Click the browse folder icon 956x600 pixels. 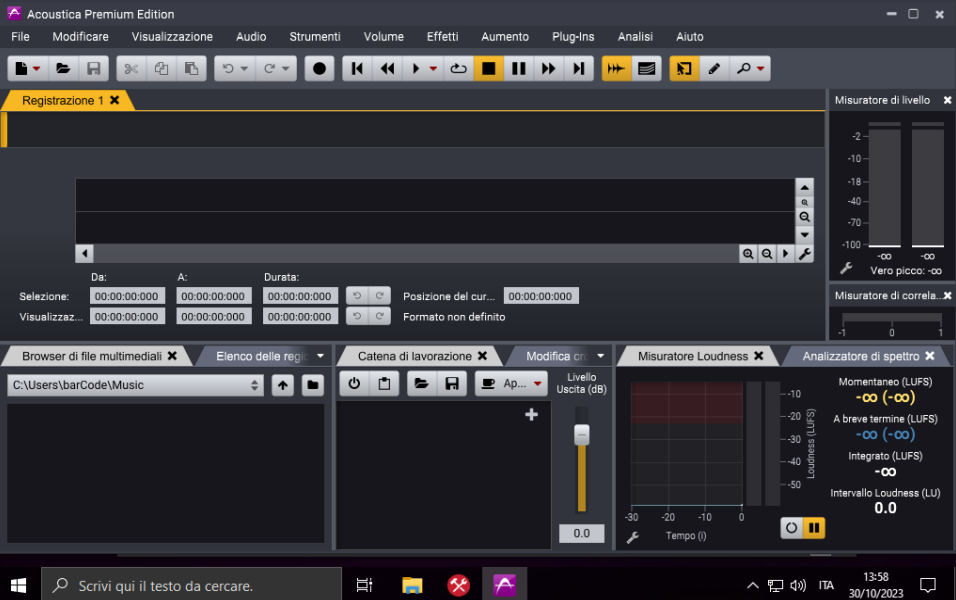point(313,385)
